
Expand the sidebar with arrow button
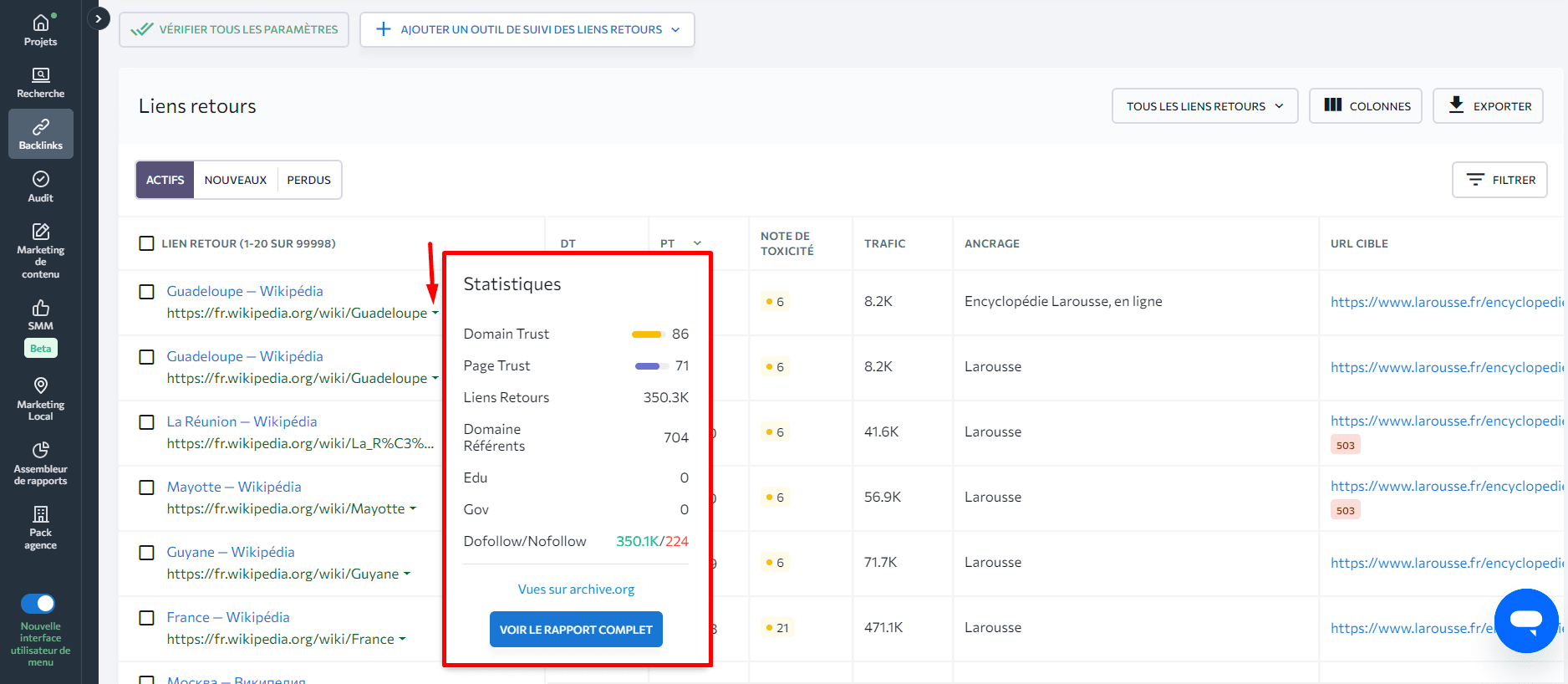pyautogui.click(x=99, y=18)
